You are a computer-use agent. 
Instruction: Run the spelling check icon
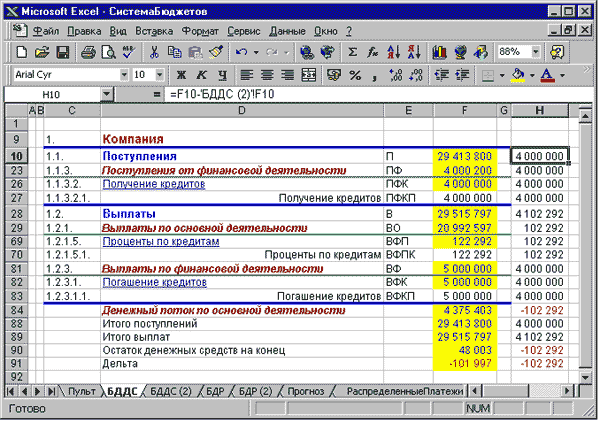click(129, 52)
